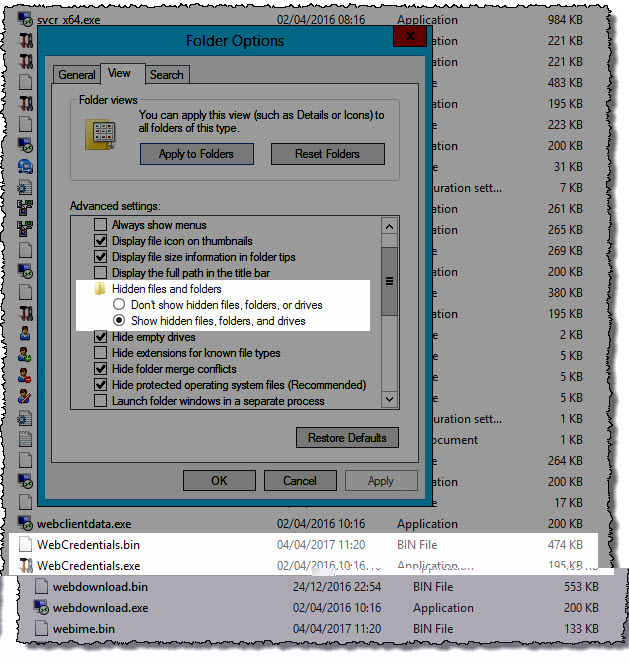This screenshot has width=629, height=664.
Task: Open the Search tab
Action: pos(166,75)
